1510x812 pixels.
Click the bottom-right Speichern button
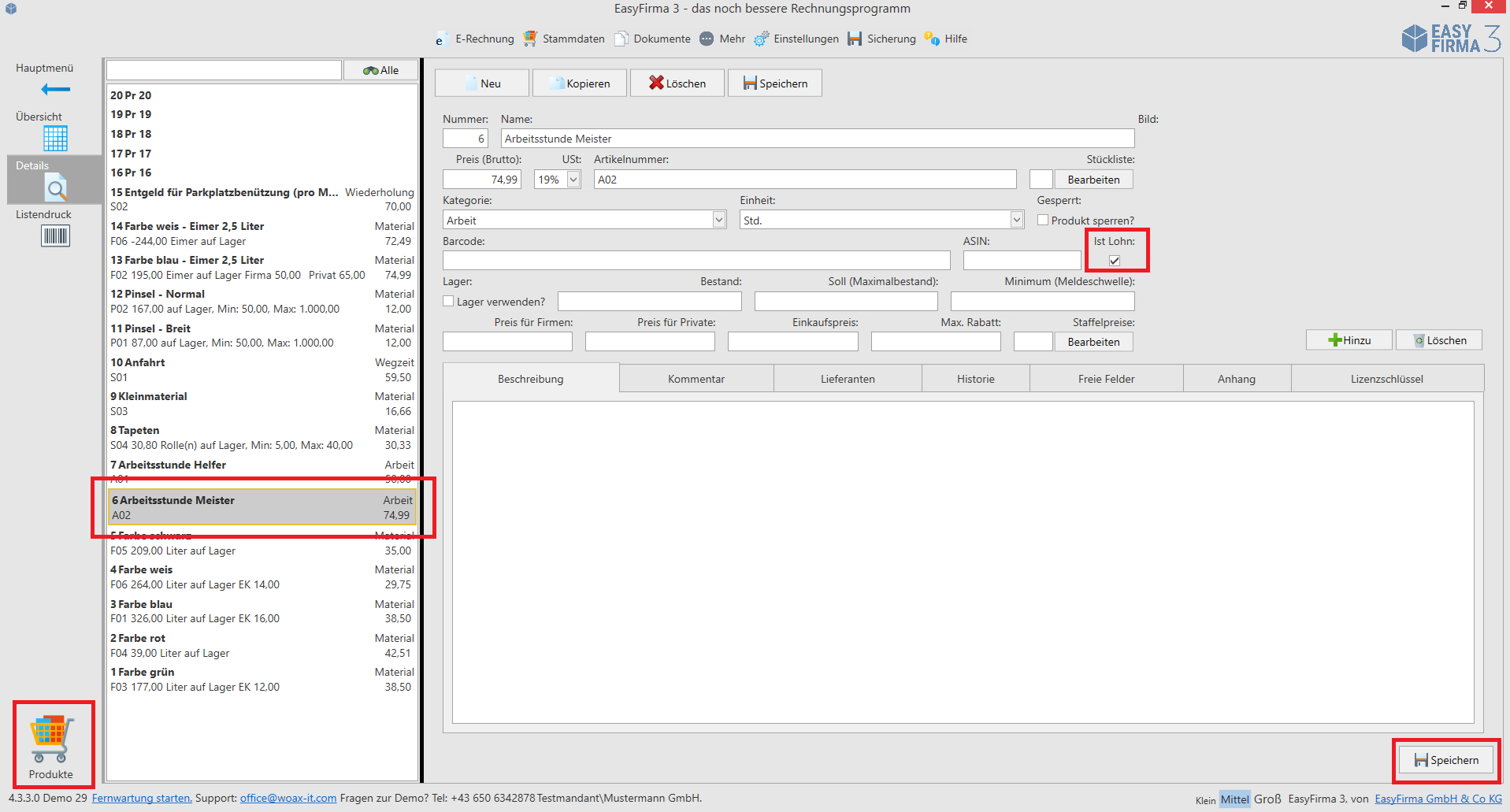click(1446, 760)
